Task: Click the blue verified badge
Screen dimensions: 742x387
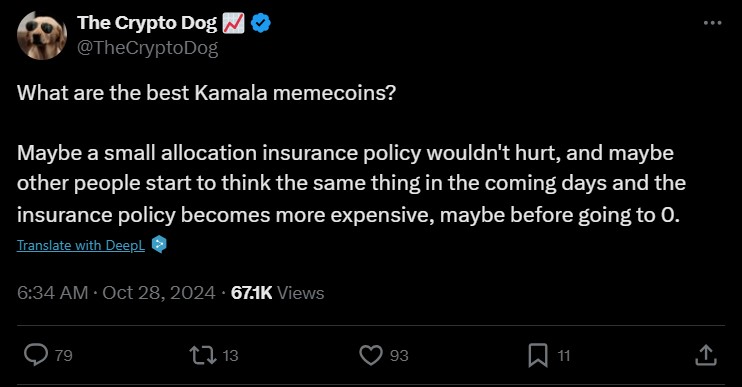Action: [261, 23]
